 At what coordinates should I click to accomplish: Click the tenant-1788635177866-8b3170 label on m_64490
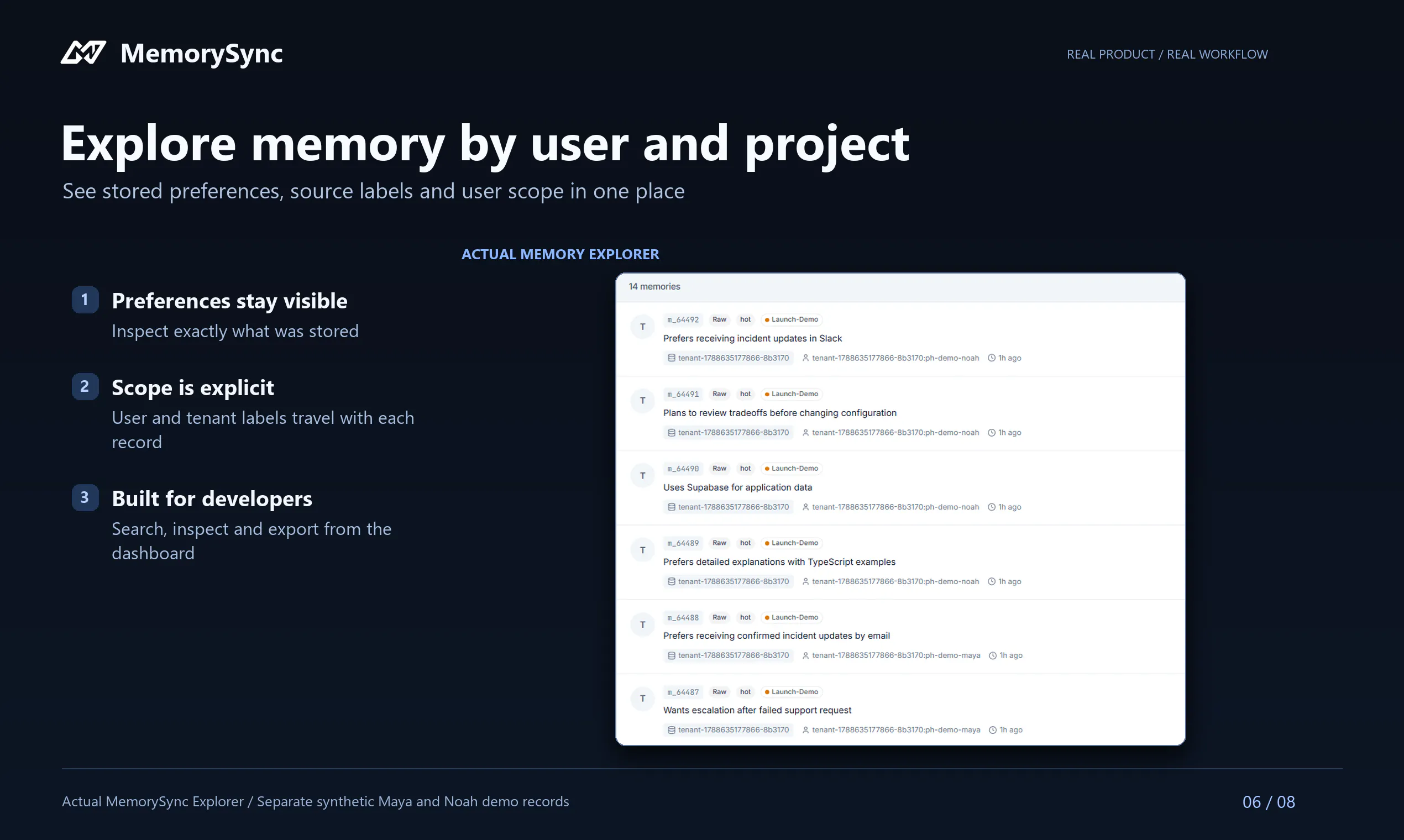click(729, 507)
